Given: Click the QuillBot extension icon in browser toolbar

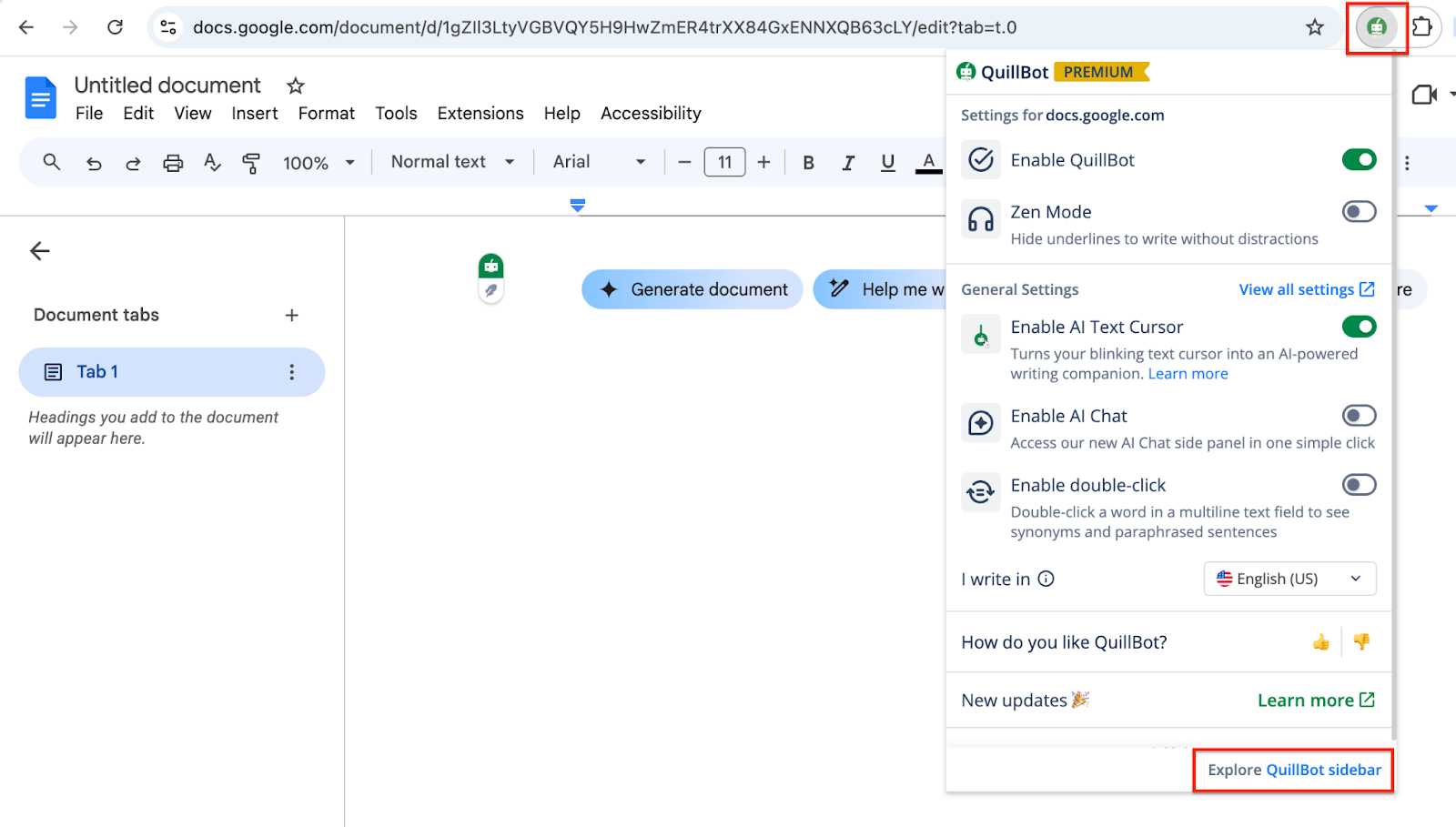Looking at the screenshot, I should [1376, 27].
